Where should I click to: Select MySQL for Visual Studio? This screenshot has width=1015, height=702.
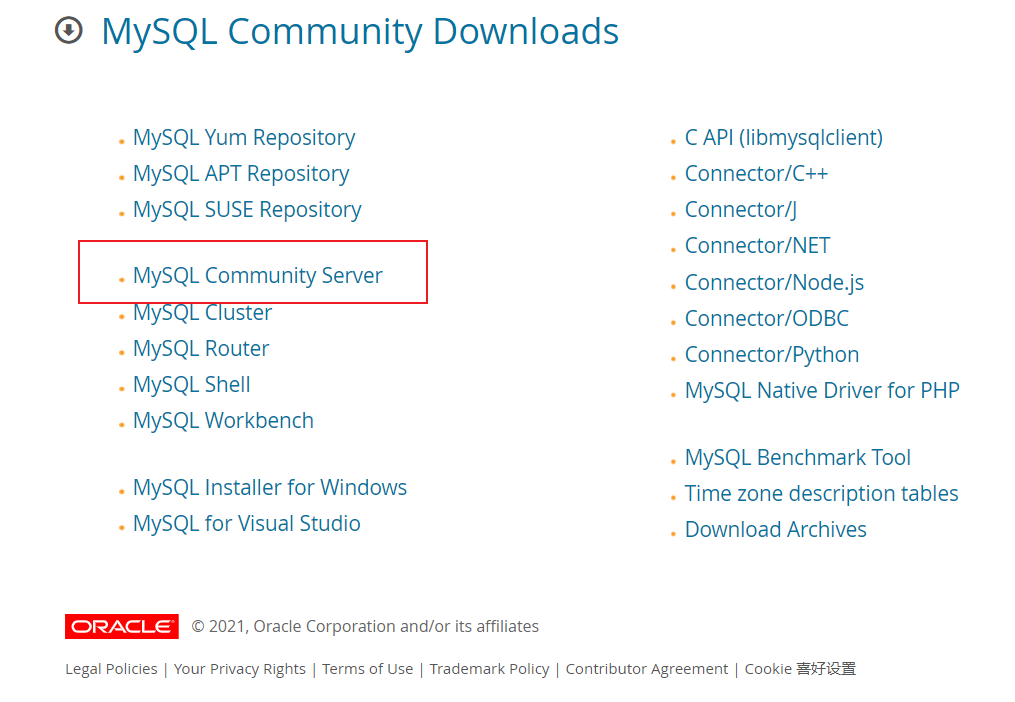coord(246,523)
